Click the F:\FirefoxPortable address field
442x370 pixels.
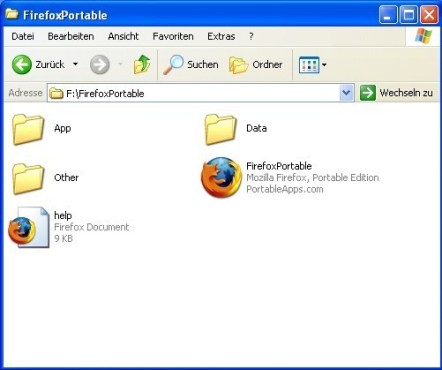click(x=194, y=93)
